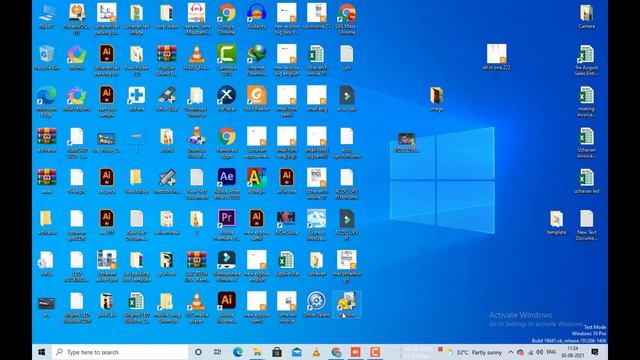The width and height of the screenshot is (640, 360).
Task: Select the blue plus dr.fone shortcut
Action: coord(136,99)
